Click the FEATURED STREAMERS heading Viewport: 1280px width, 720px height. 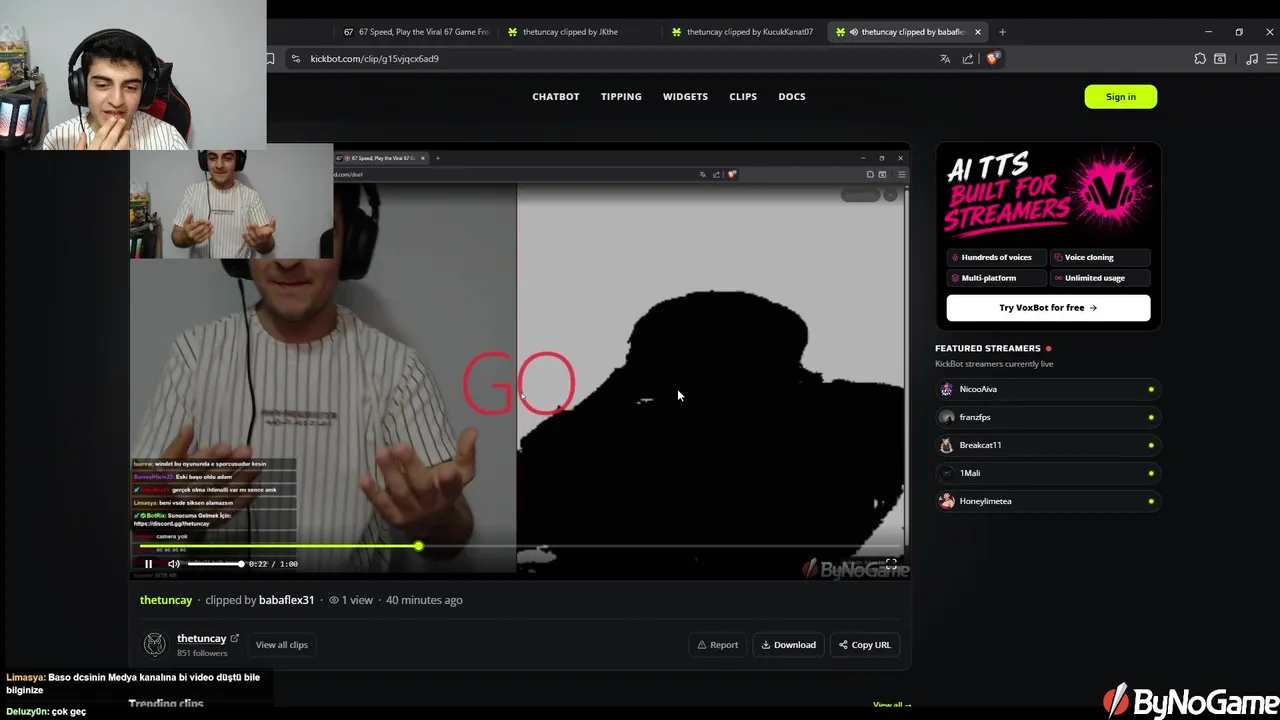[988, 348]
